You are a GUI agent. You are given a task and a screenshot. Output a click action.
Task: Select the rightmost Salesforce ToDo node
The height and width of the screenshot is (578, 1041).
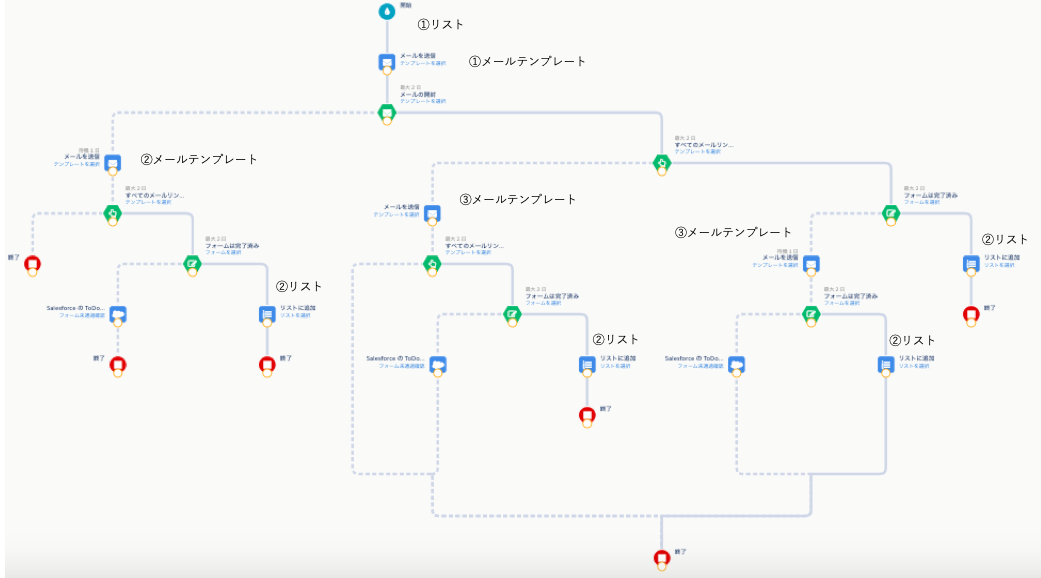point(737,364)
